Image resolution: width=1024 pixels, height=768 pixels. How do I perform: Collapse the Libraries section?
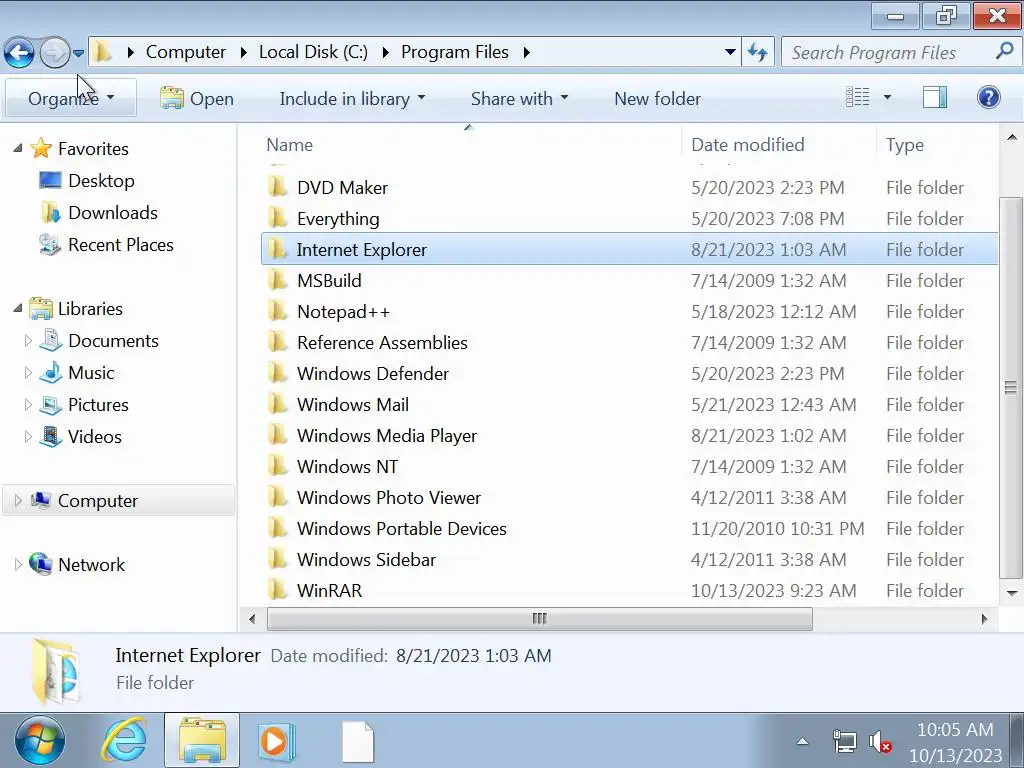click(18, 308)
